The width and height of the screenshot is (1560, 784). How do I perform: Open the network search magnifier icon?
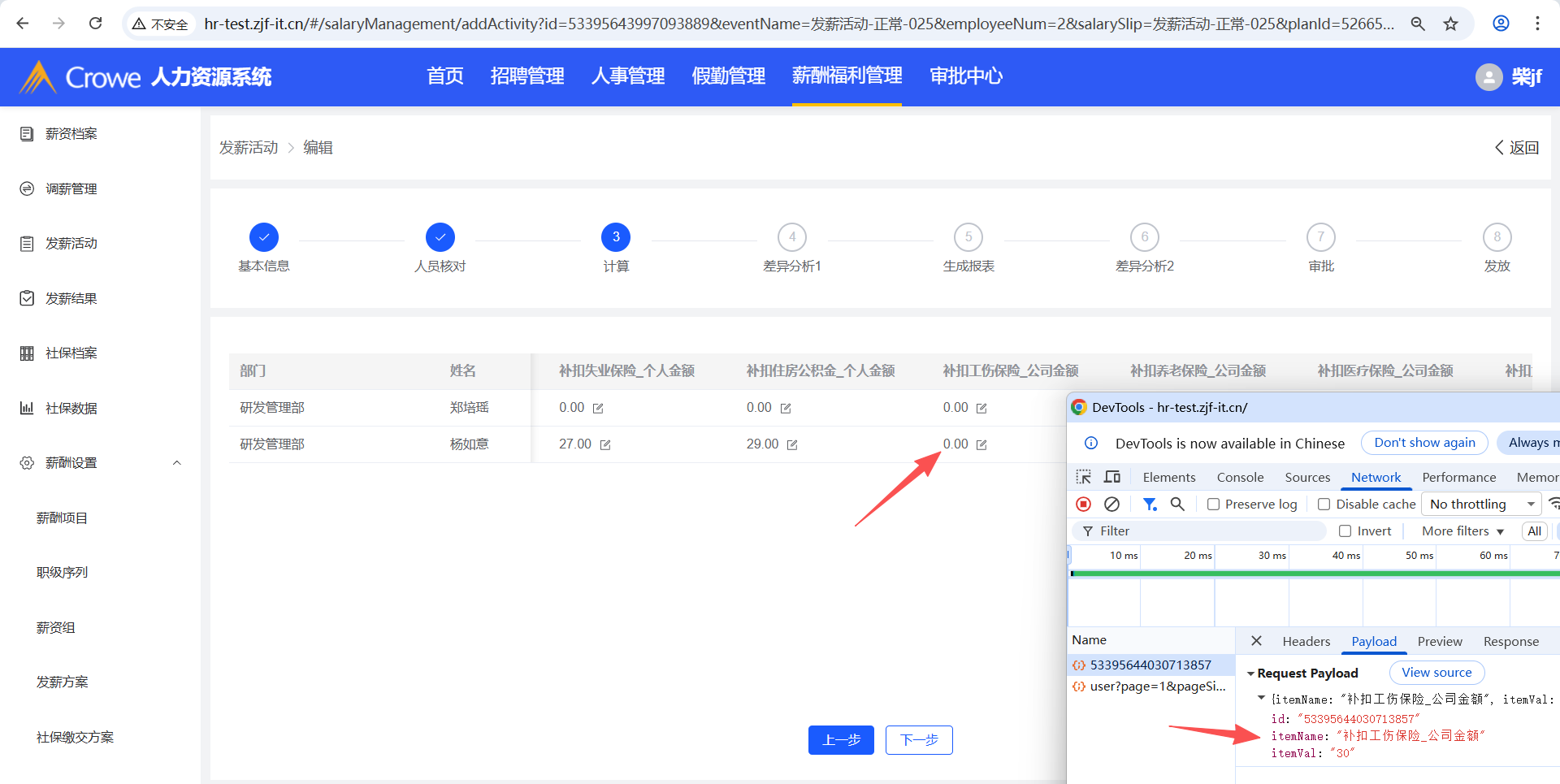click(1177, 505)
